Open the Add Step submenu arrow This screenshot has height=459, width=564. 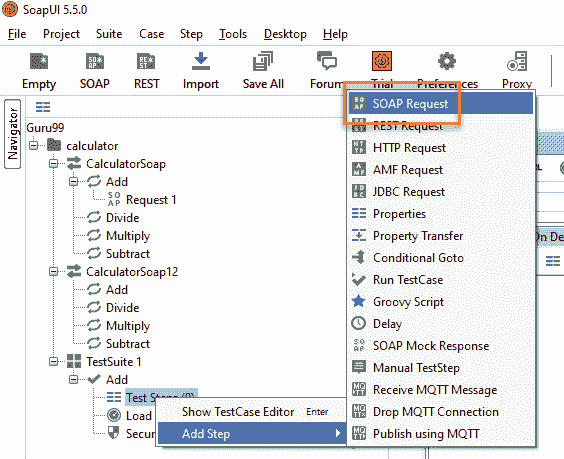pyautogui.click(x=337, y=433)
